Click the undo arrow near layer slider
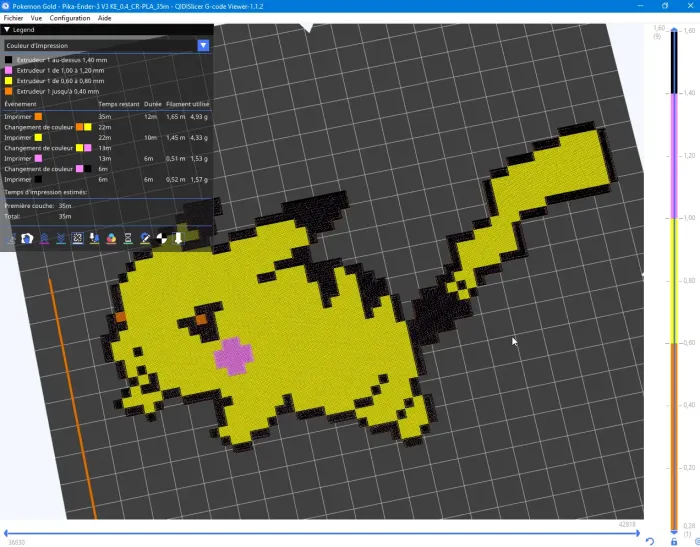Viewport: 700px width, 547px height. (650, 542)
